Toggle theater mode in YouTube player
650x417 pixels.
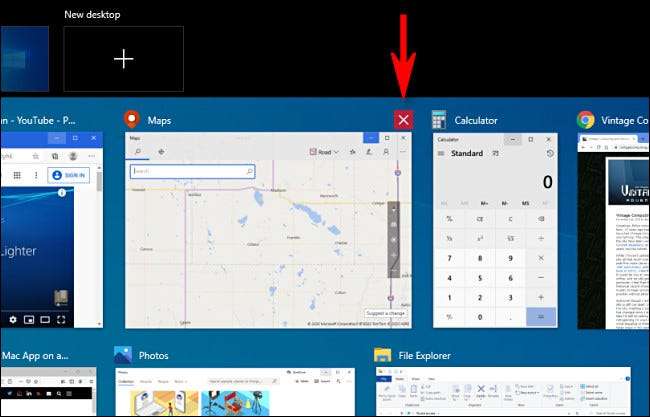(45, 319)
